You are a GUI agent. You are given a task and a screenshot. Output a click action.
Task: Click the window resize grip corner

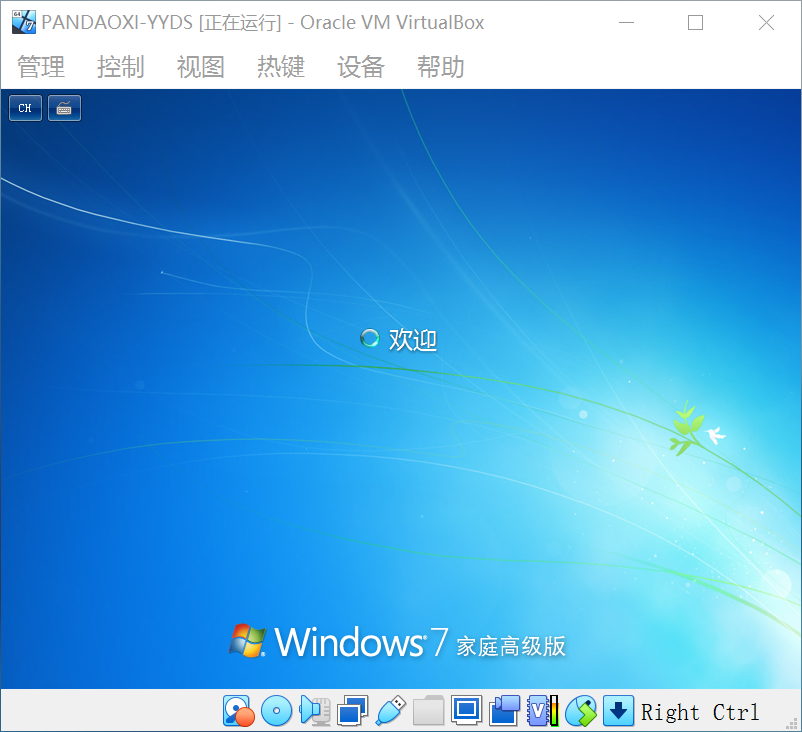(x=792, y=722)
